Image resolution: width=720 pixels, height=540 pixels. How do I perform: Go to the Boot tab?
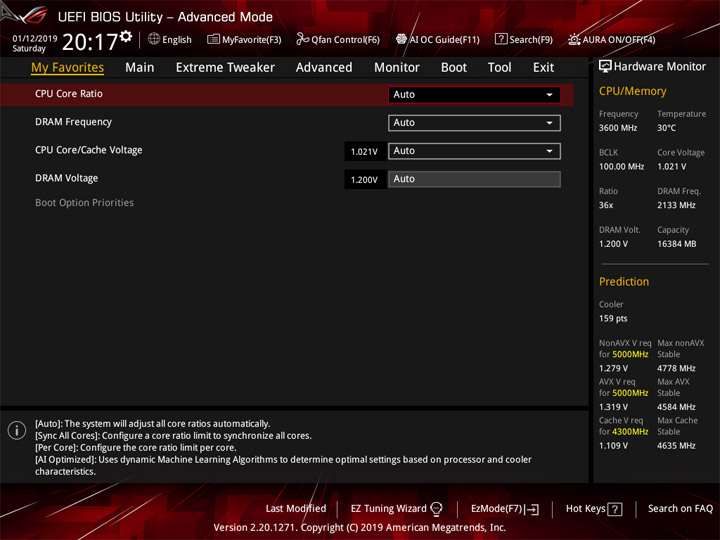(x=454, y=68)
